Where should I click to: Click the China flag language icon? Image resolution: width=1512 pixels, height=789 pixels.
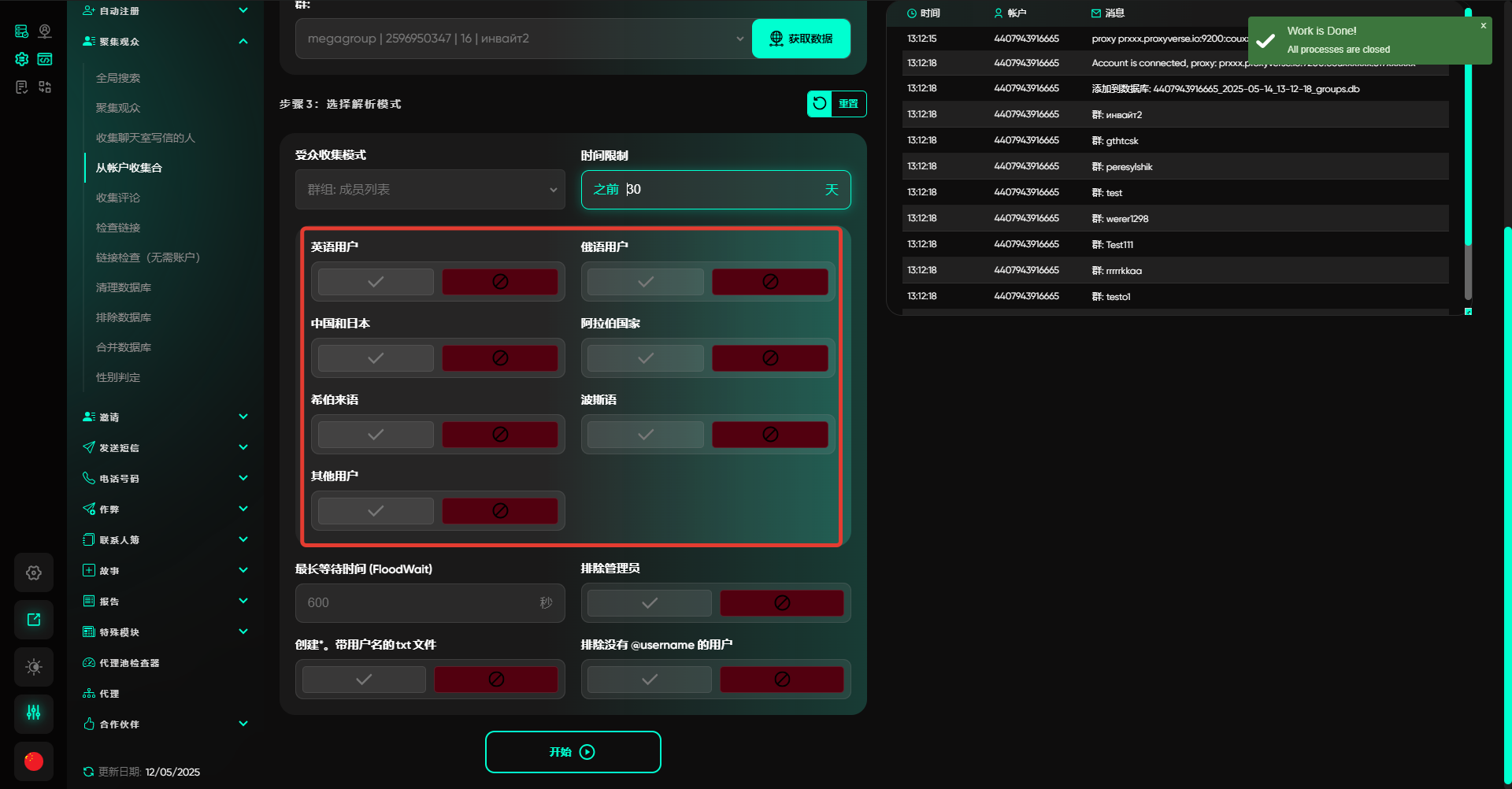point(34,761)
